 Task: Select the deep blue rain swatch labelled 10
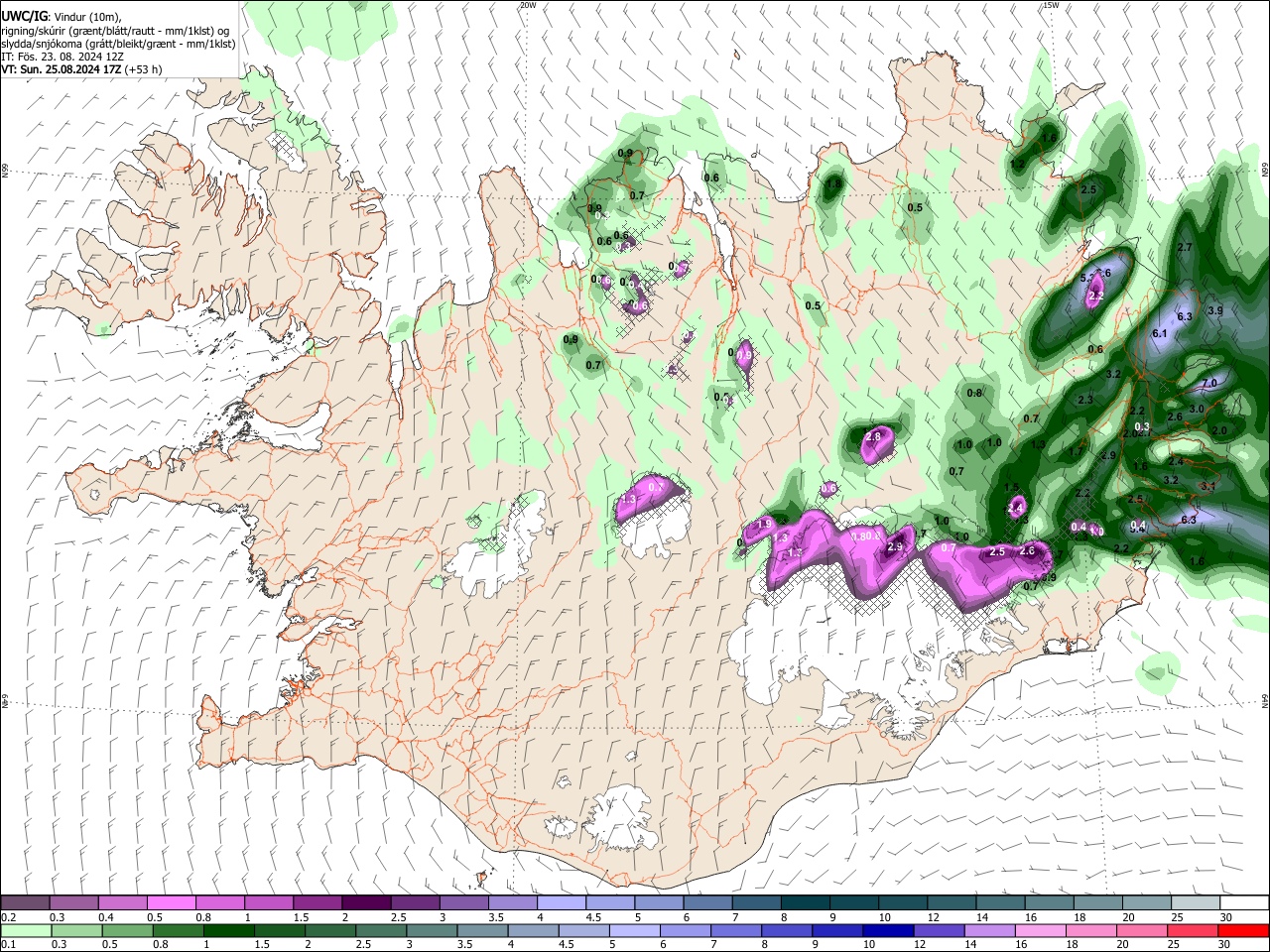[x=888, y=931]
